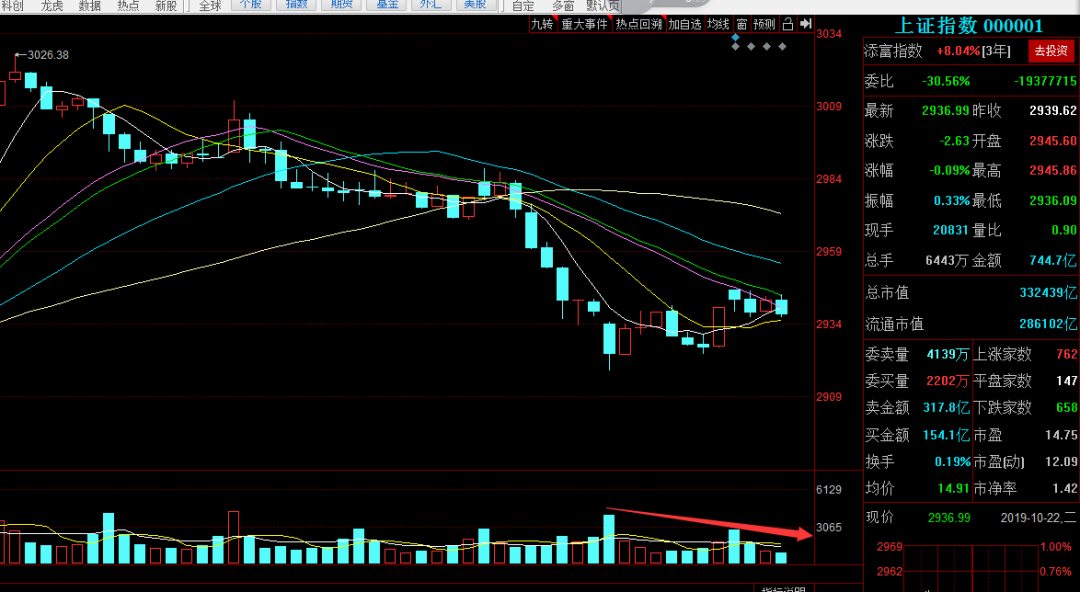1080x592 pixels.
Task: Click the red 去投资 button
Action: point(1051,51)
